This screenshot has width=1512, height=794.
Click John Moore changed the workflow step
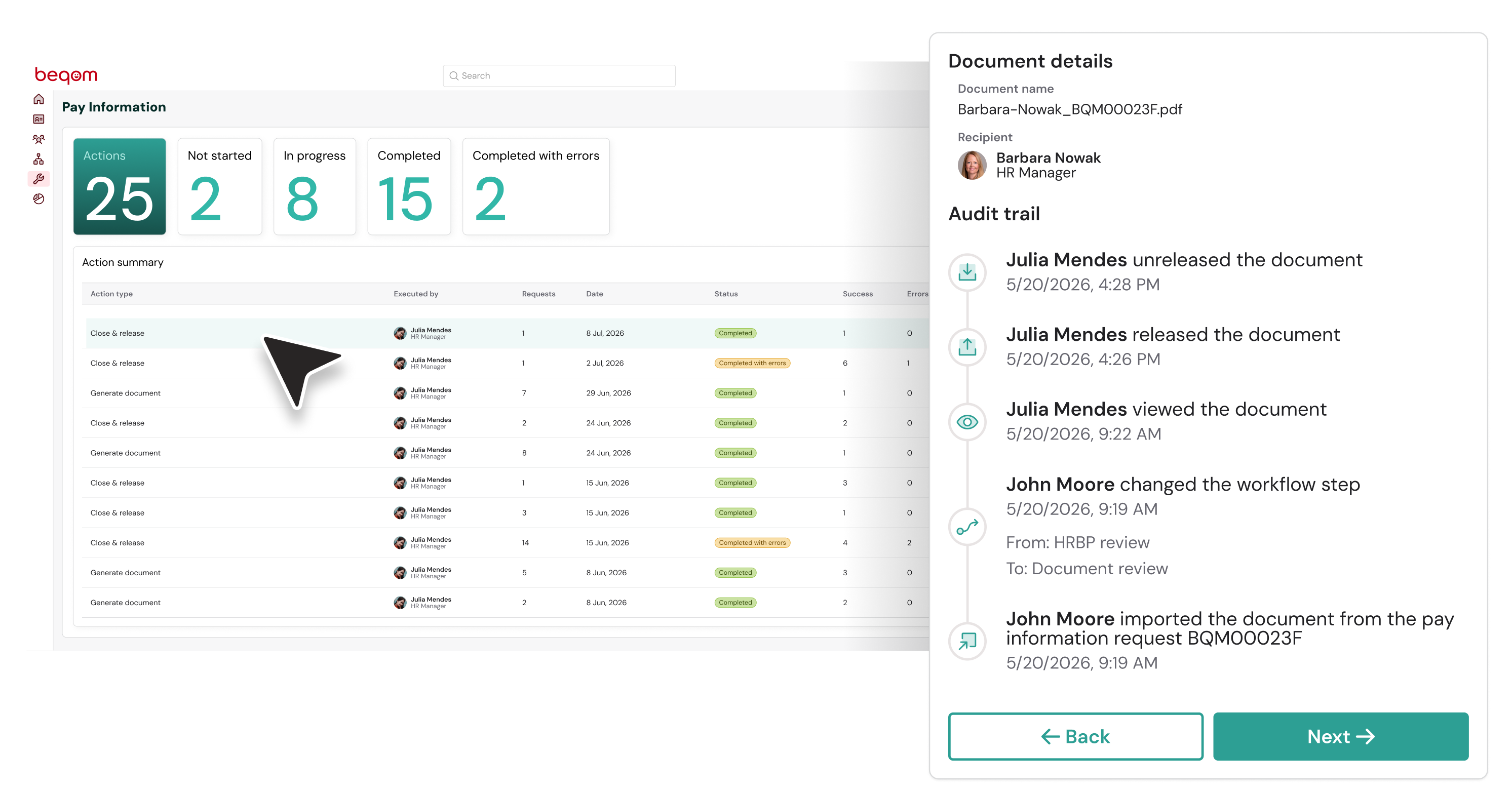point(1183,485)
